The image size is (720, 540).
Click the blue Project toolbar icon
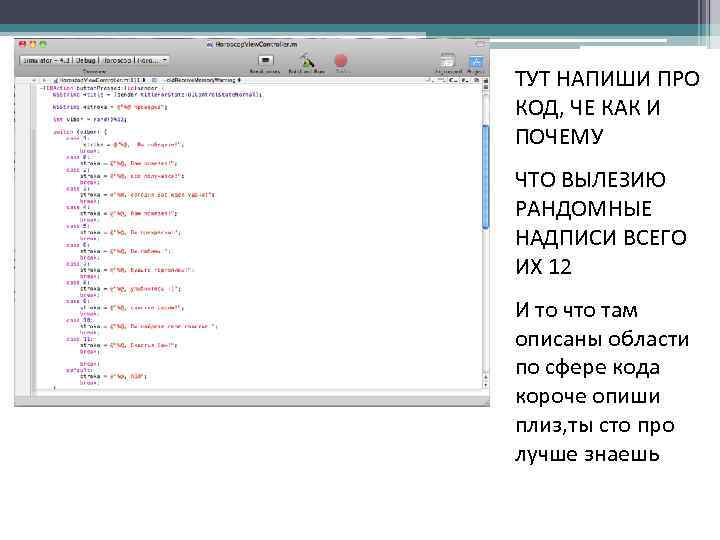pyautogui.click(x=476, y=62)
